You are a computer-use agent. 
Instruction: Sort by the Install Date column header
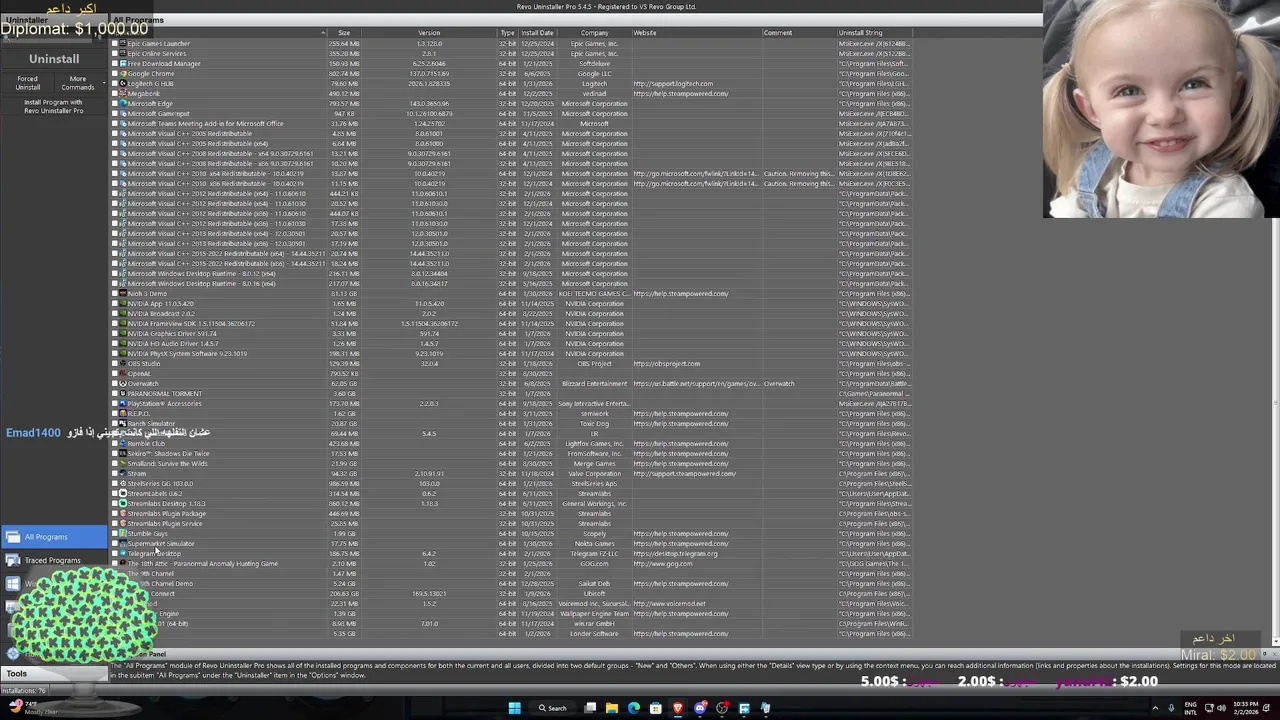(x=537, y=33)
